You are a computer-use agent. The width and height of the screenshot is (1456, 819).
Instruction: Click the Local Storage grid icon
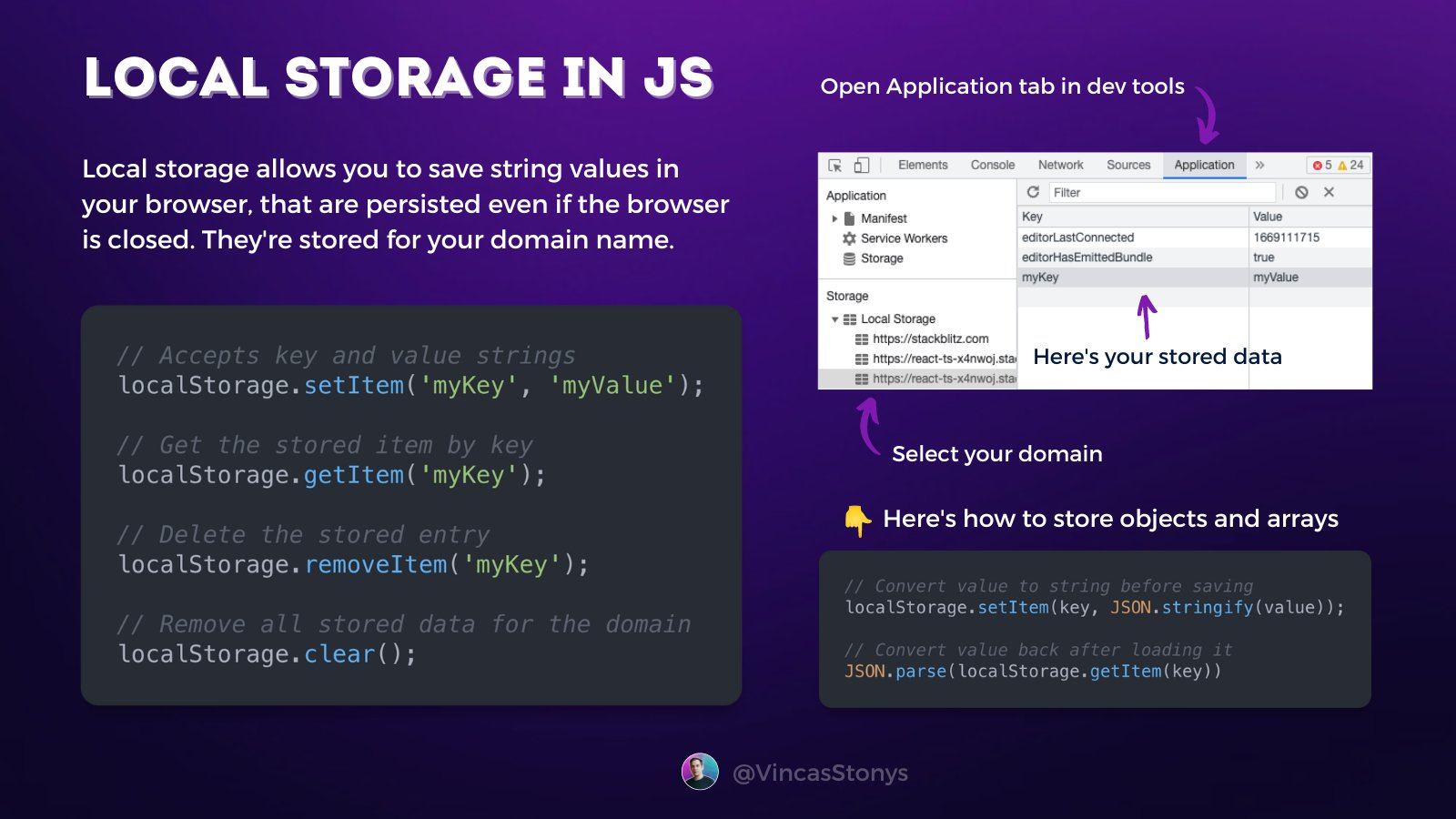(x=850, y=319)
